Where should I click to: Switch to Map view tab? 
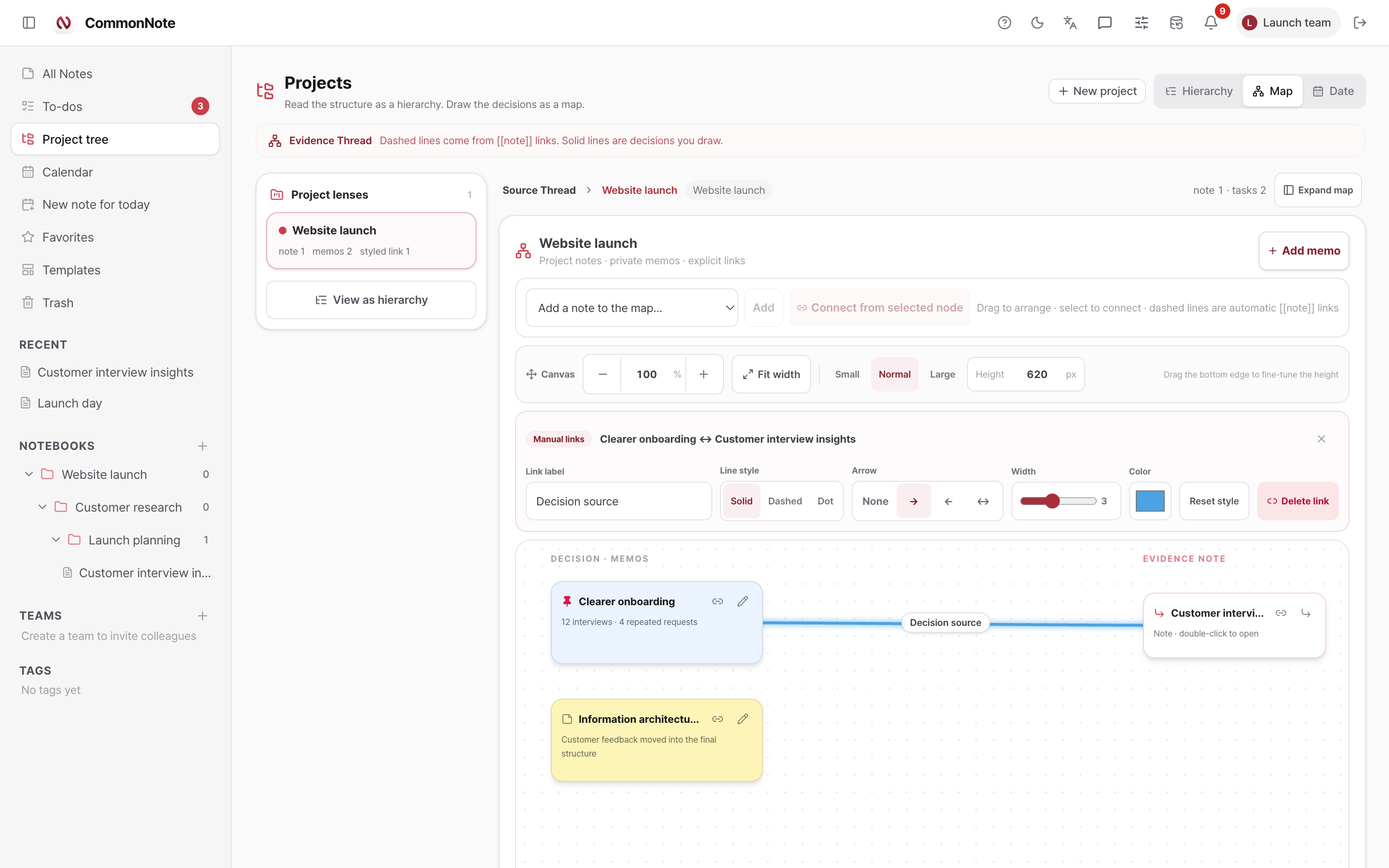tap(1272, 91)
